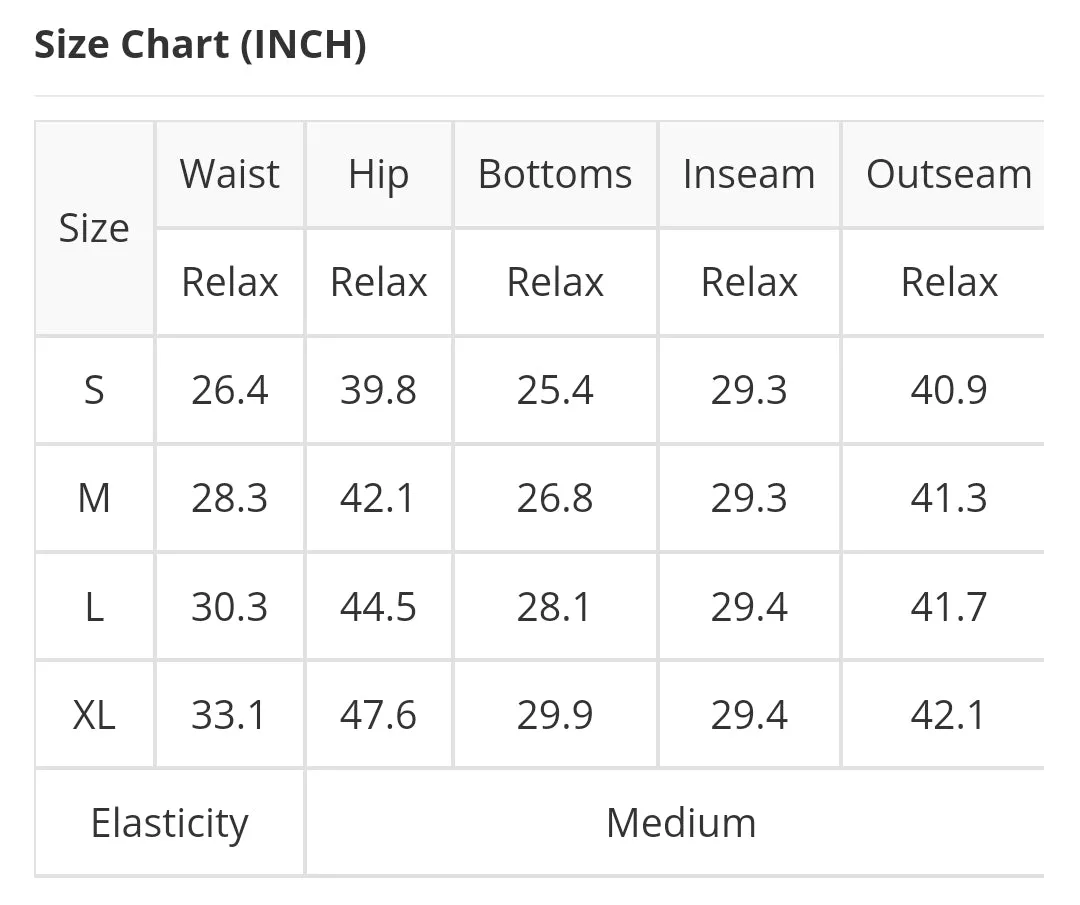
Task: Click Relax under the Waist header
Action: (229, 282)
